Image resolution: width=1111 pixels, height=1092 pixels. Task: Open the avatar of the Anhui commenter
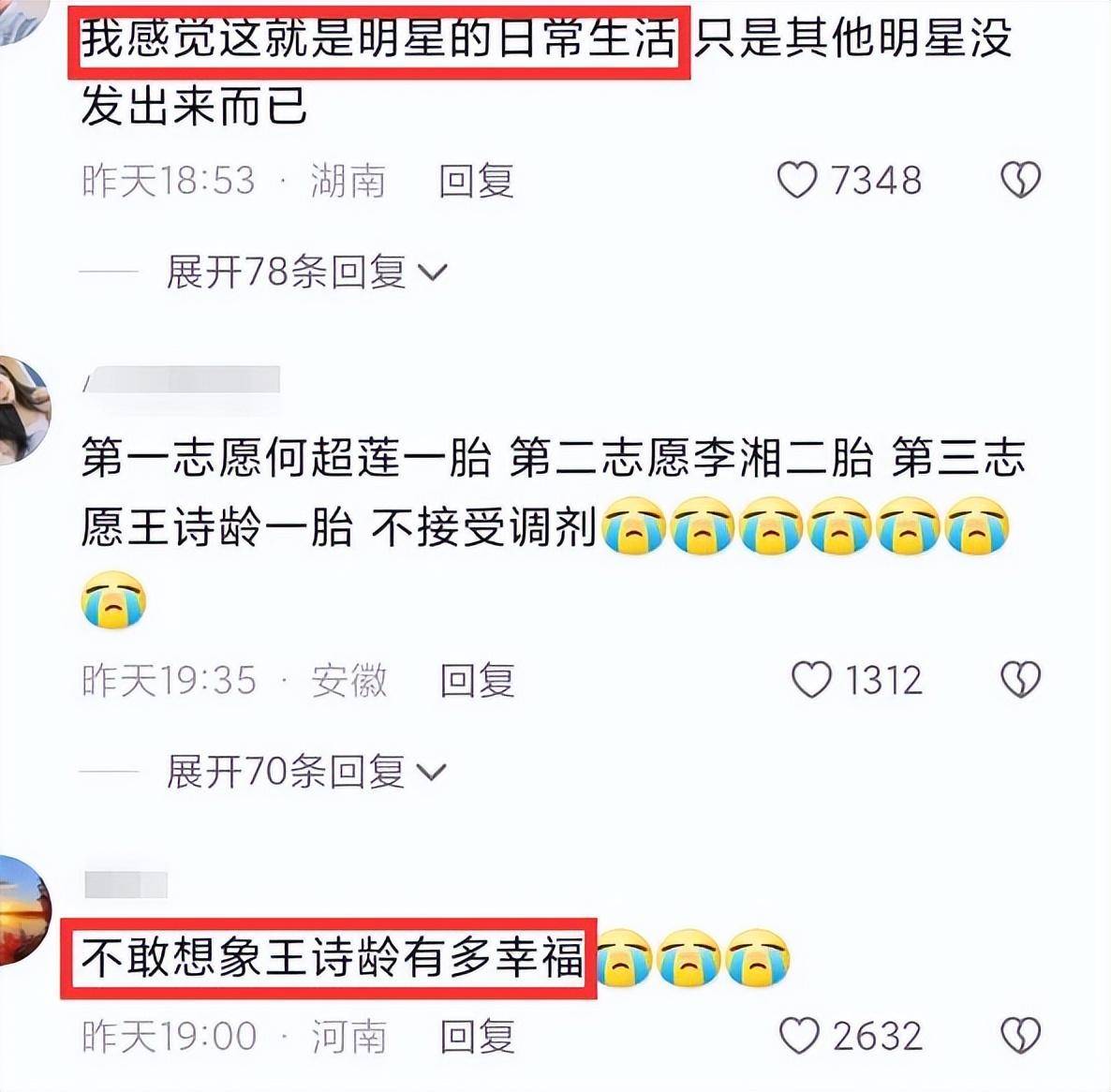pyautogui.click(x=22, y=411)
